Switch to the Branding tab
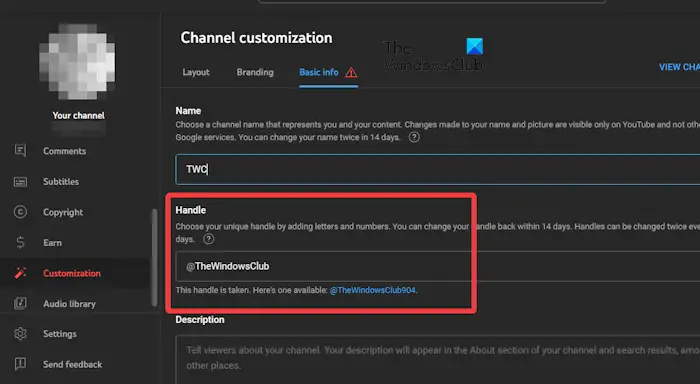The image size is (700, 384). 255,72
